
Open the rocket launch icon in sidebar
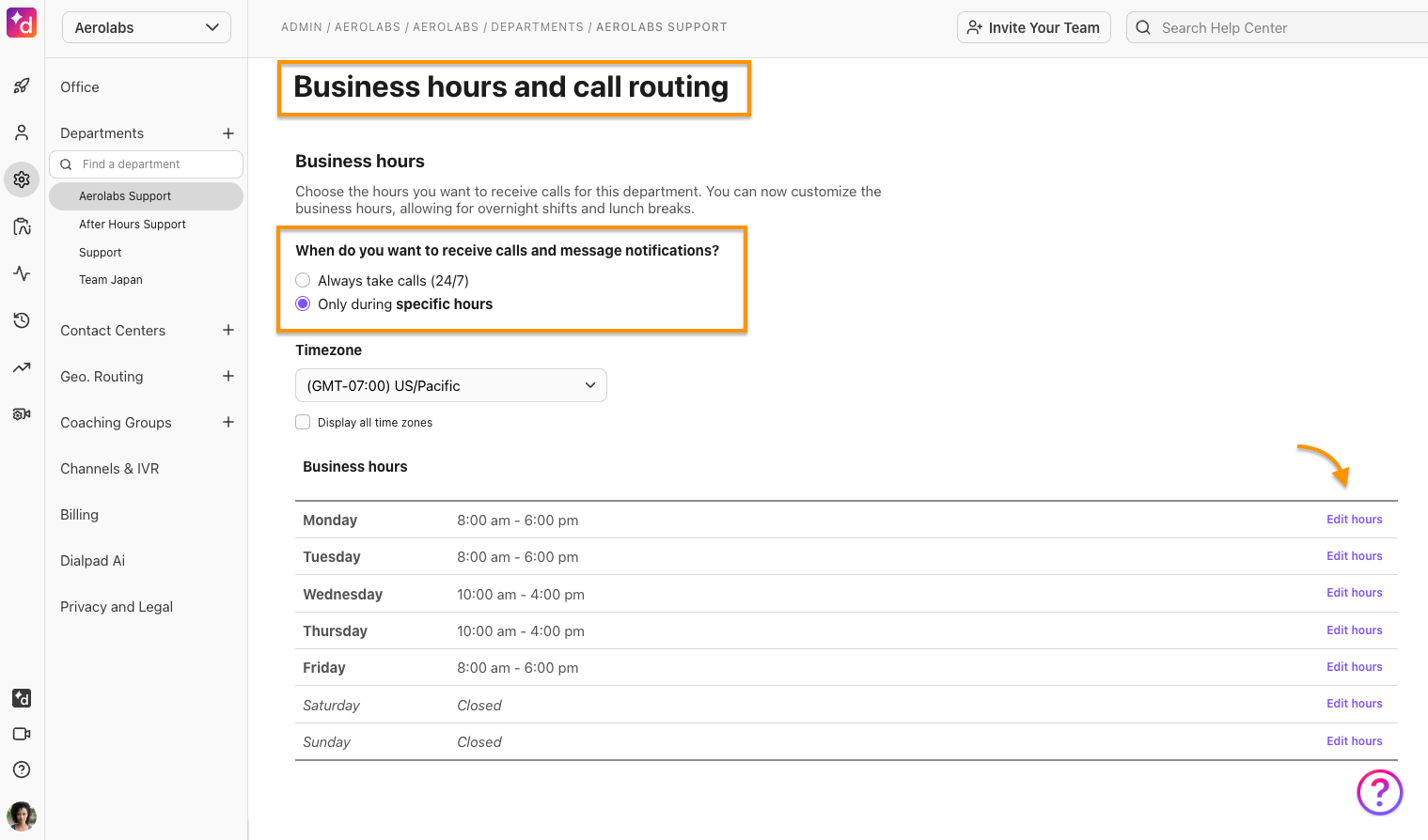(x=22, y=86)
